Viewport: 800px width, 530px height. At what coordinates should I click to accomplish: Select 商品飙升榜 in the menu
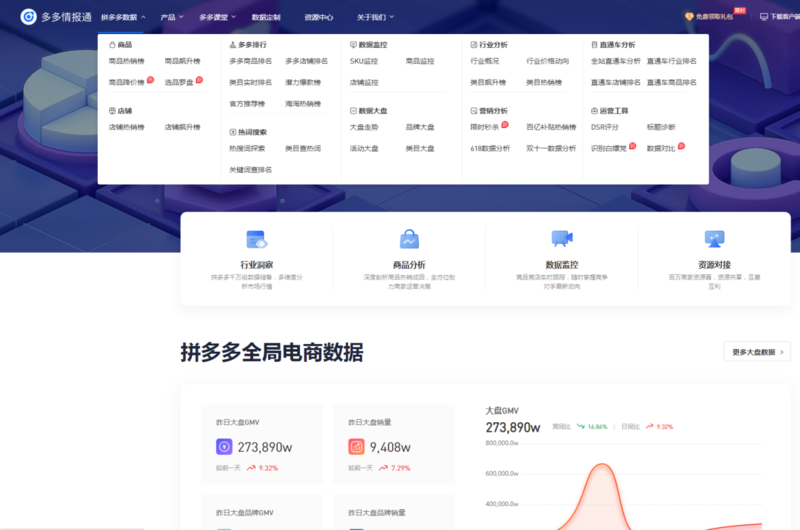pos(182,61)
